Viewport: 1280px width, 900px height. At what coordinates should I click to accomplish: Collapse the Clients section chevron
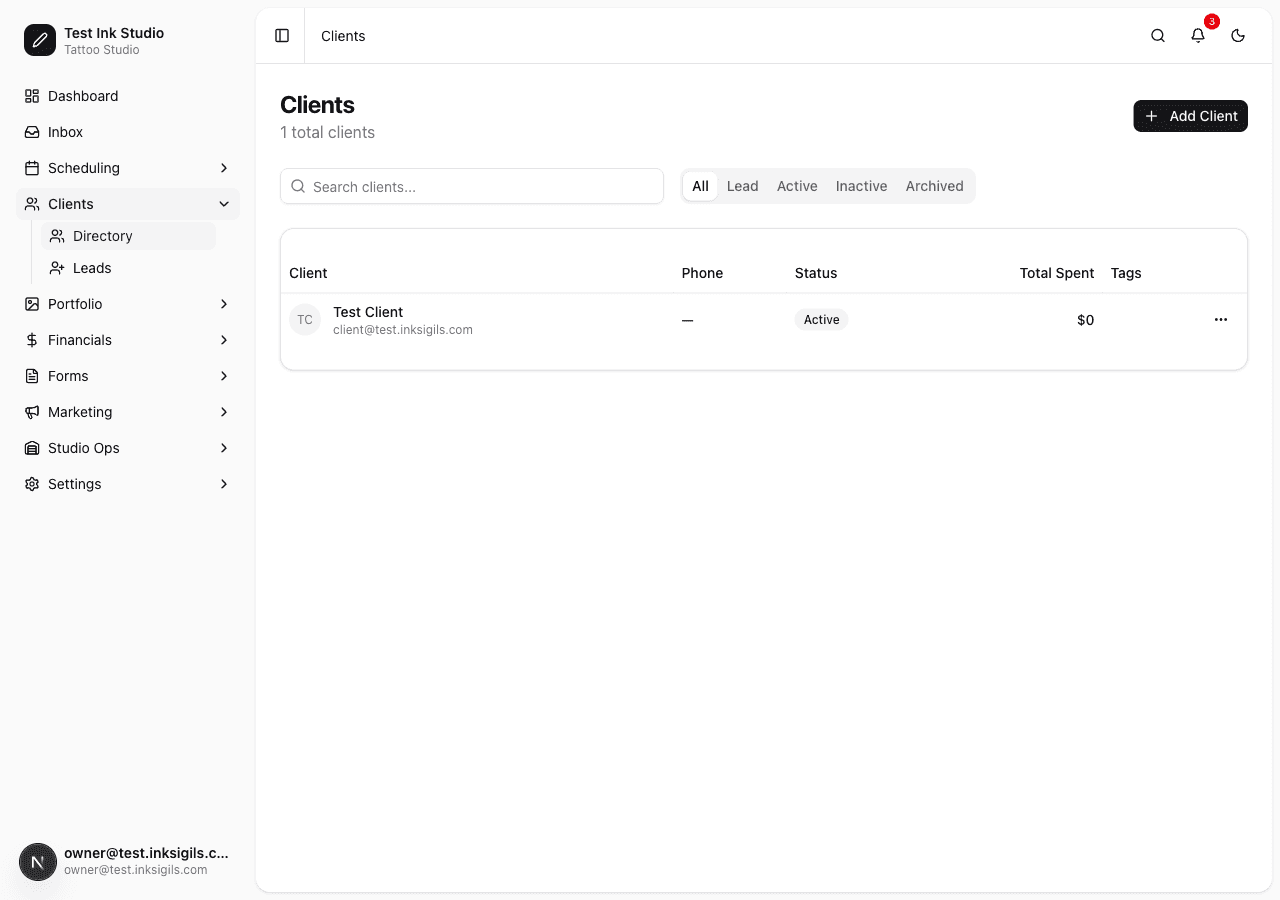point(223,203)
